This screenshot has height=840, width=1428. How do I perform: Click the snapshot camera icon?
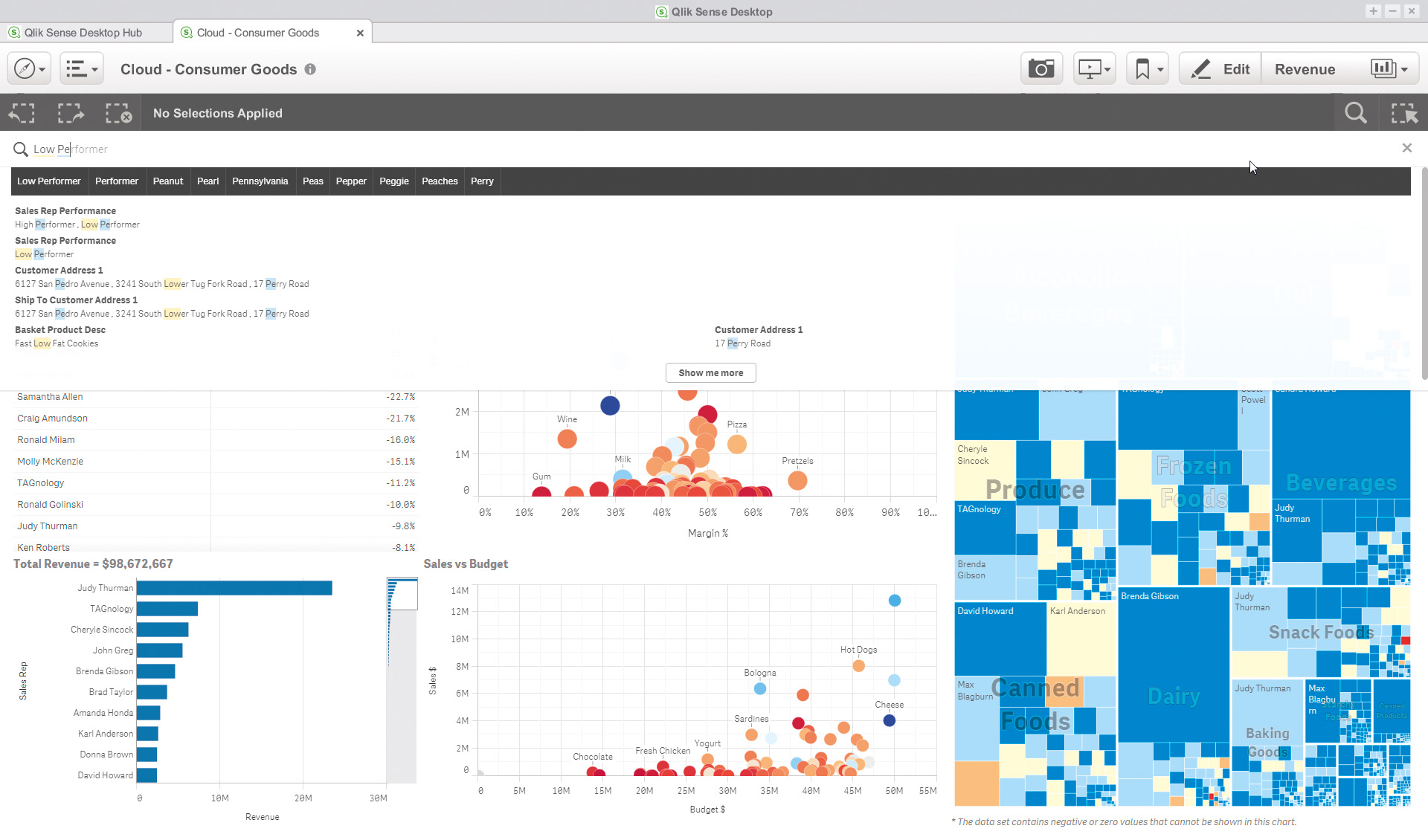(1041, 69)
